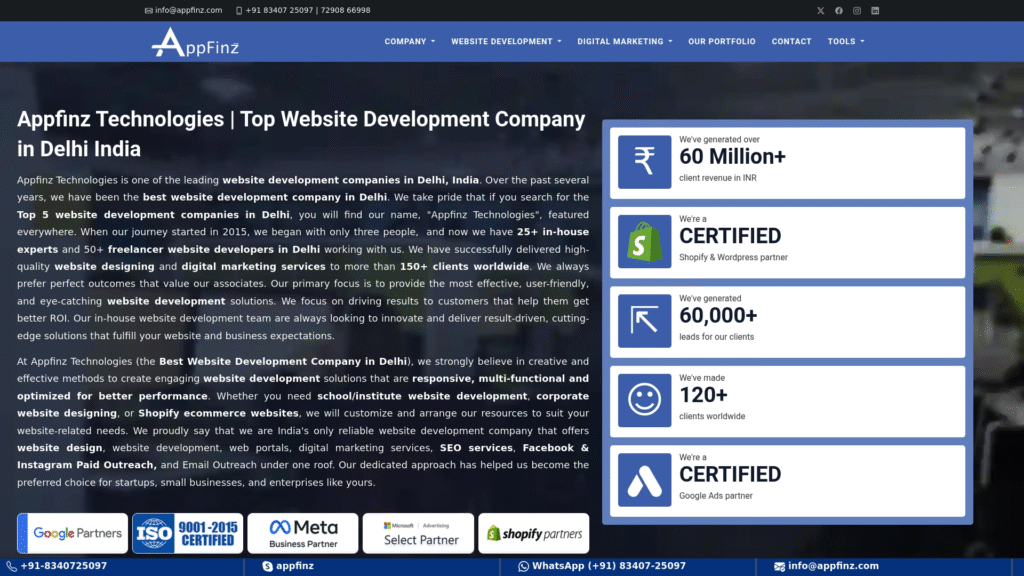
Task: Go to Our Portfolio page
Action: (x=722, y=41)
